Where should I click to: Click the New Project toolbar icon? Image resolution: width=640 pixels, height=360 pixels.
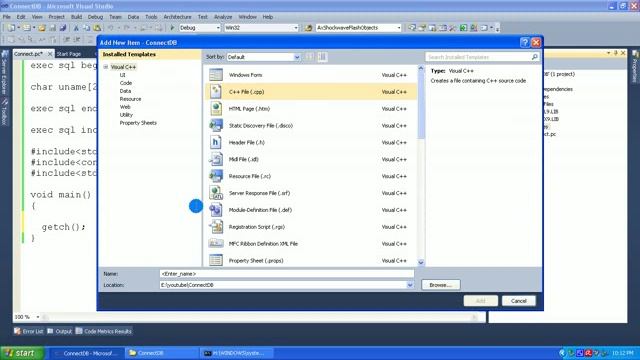[11, 28]
